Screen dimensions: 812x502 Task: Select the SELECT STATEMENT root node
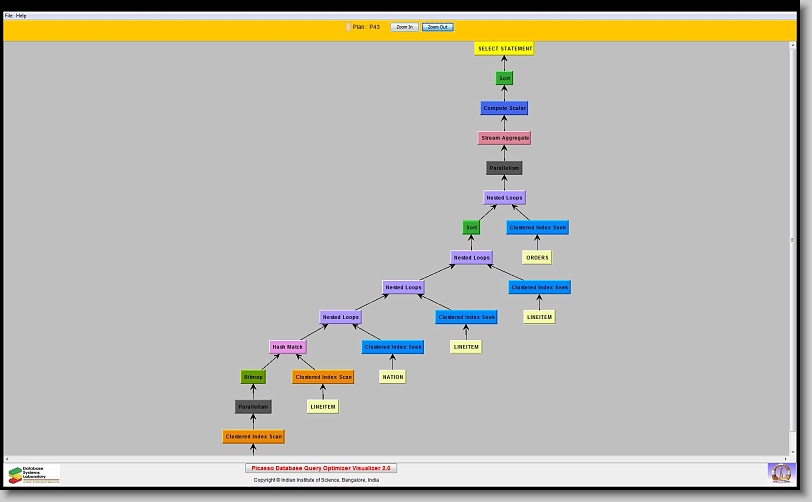click(x=504, y=48)
